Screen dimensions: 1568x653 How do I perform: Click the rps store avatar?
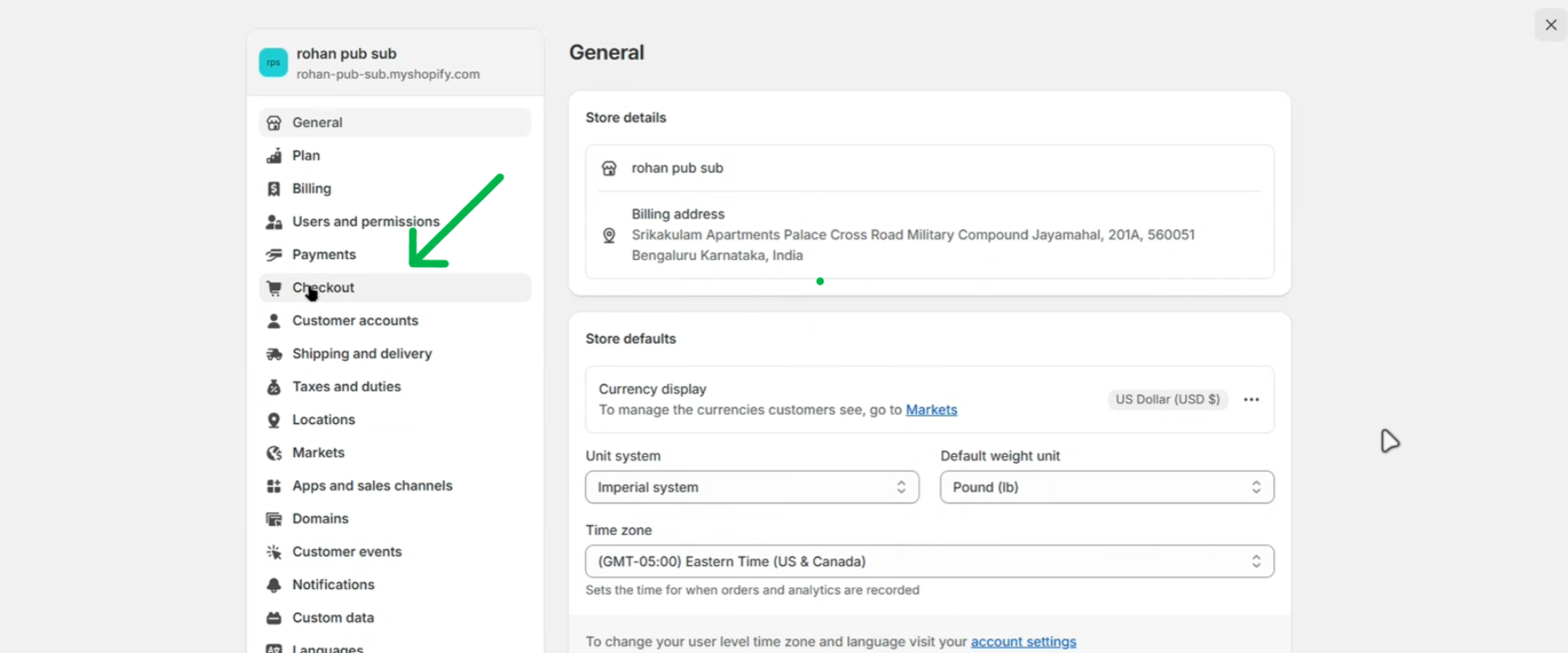pos(273,62)
